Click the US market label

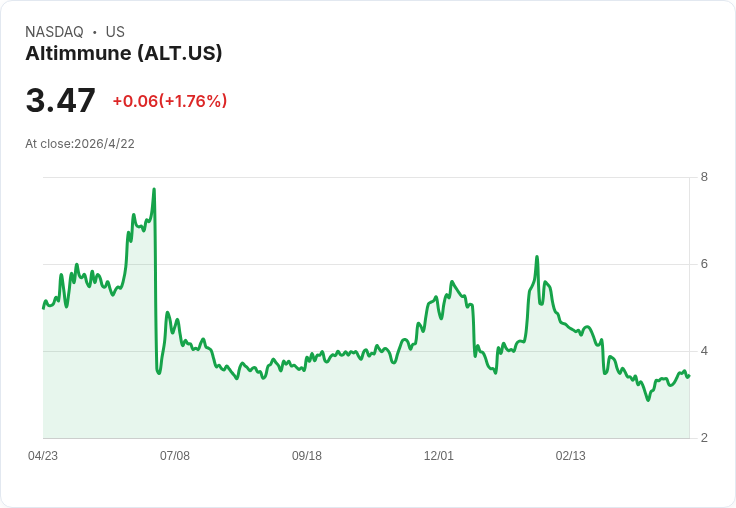pyautogui.click(x=115, y=32)
